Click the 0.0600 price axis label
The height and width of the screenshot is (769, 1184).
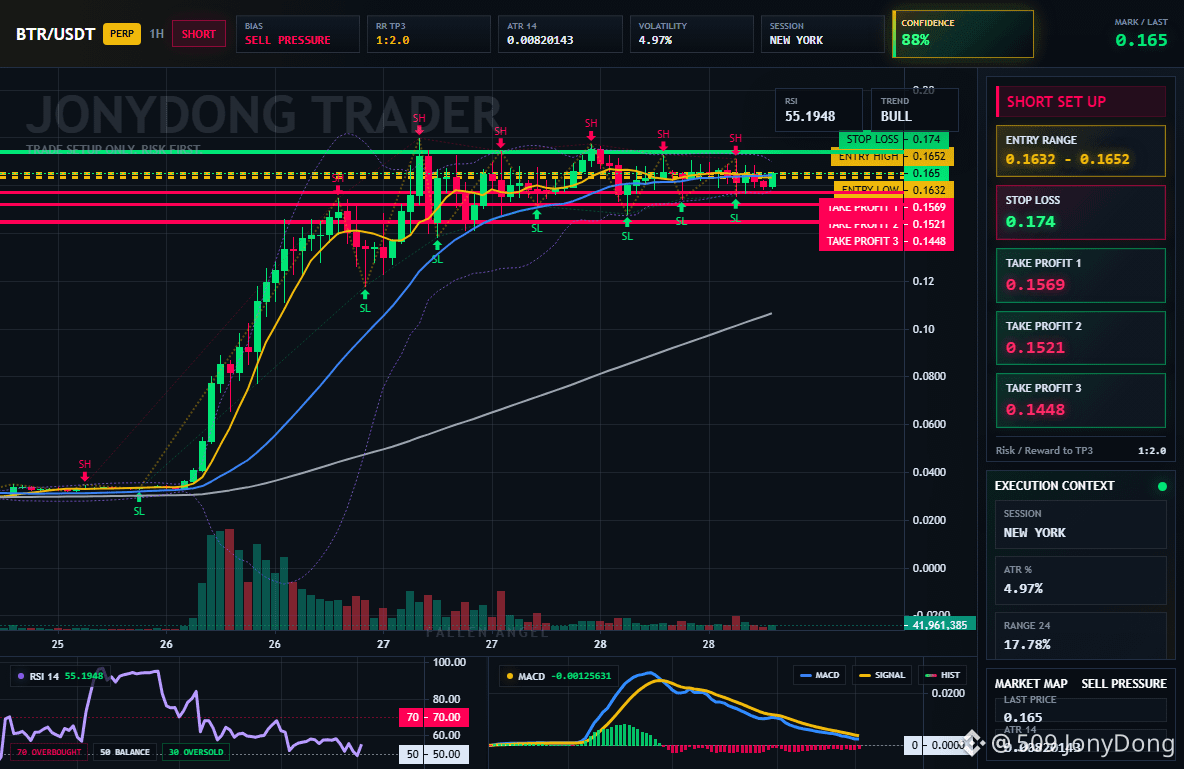pyautogui.click(x=929, y=424)
